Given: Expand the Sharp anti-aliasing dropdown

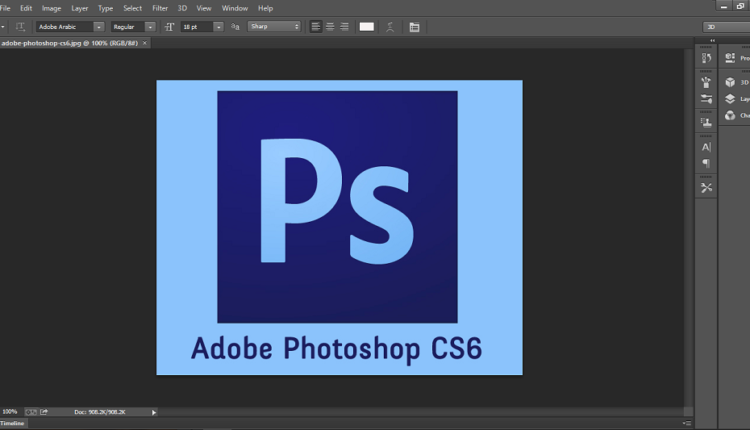Looking at the screenshot, I should click(x=296, y=27).
